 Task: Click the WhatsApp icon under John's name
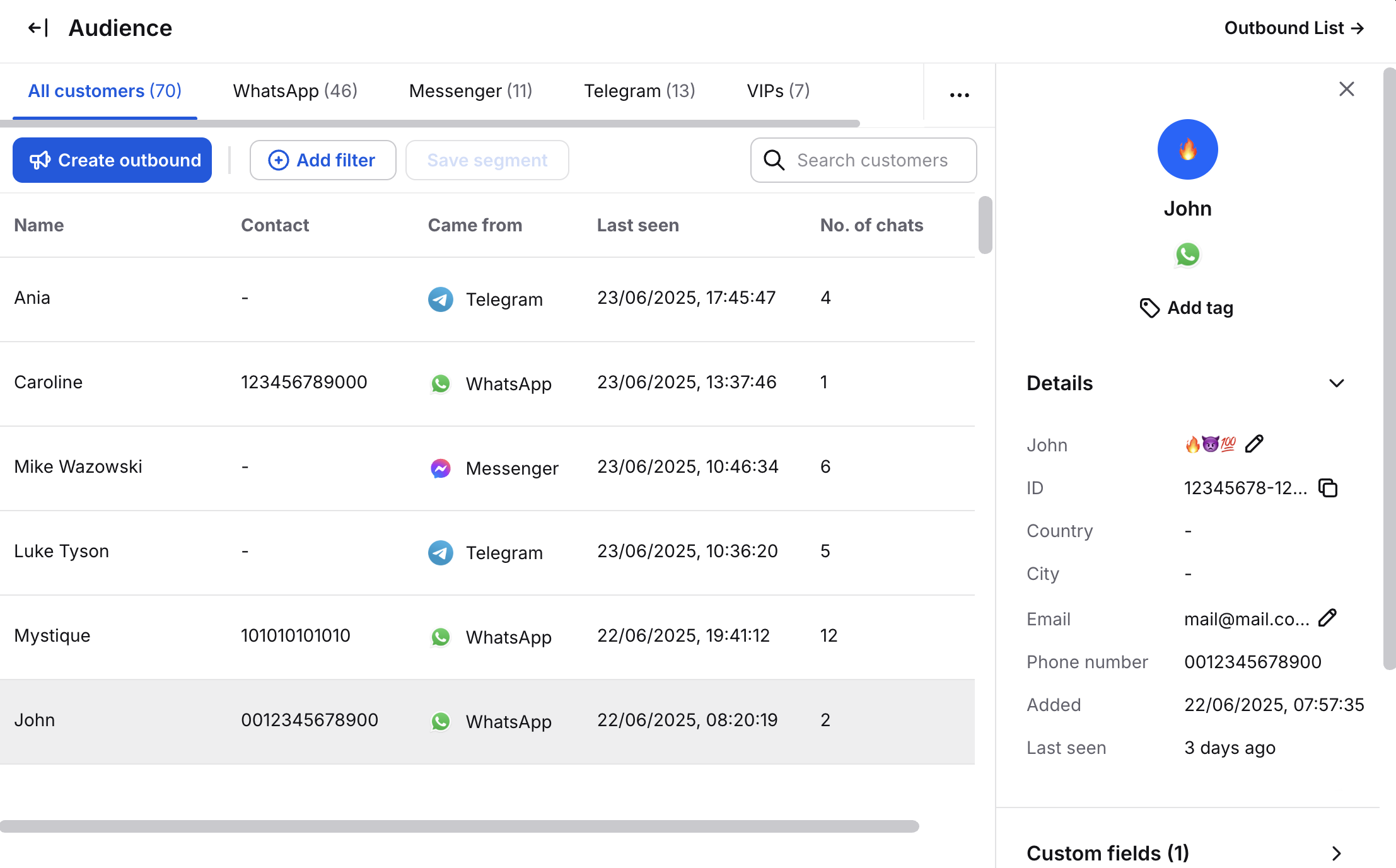coord(1187,255)
